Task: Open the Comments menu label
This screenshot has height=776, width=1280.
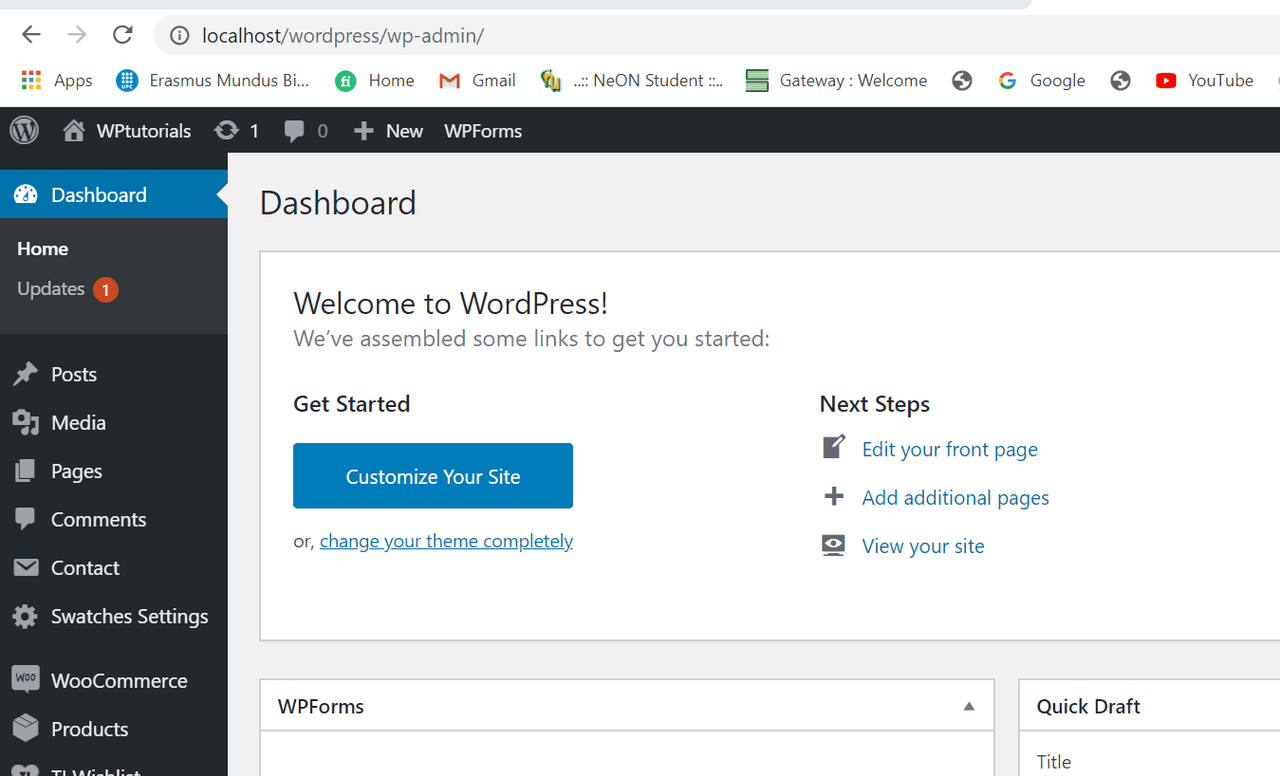Action: [x=98, y=519]
